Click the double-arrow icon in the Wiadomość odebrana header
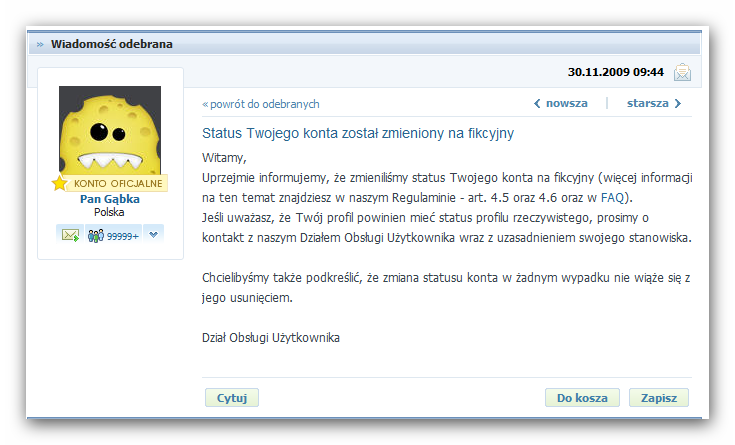735x445 pixels. coord(39,44)
